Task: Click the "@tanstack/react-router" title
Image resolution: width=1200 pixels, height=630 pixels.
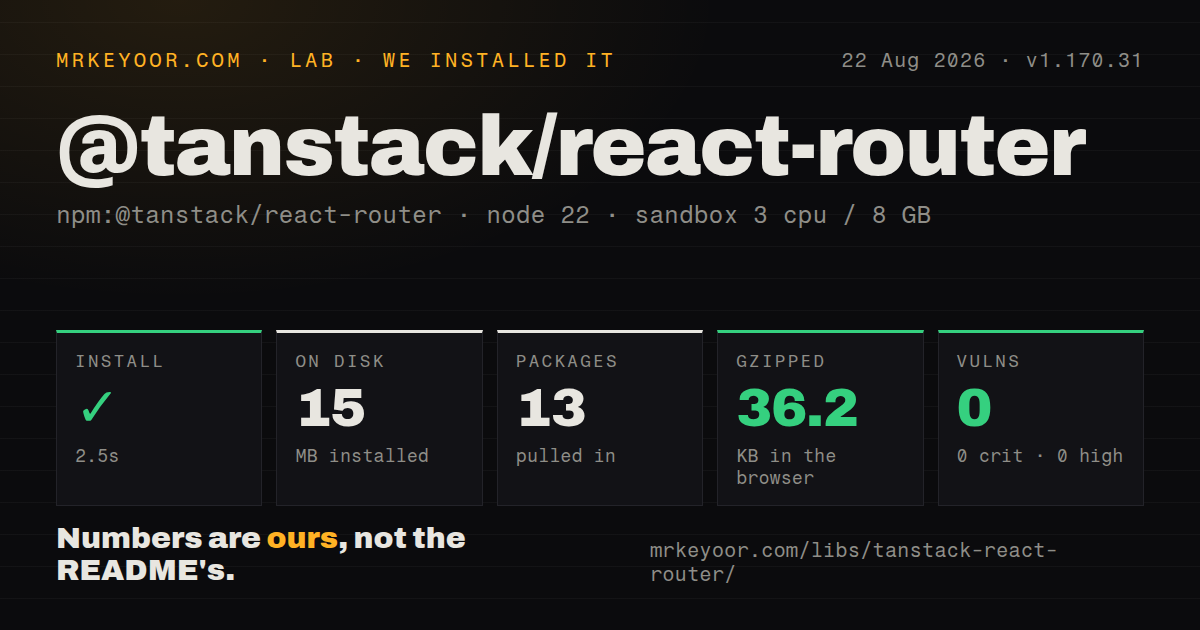Action: [x=571, y=148]
